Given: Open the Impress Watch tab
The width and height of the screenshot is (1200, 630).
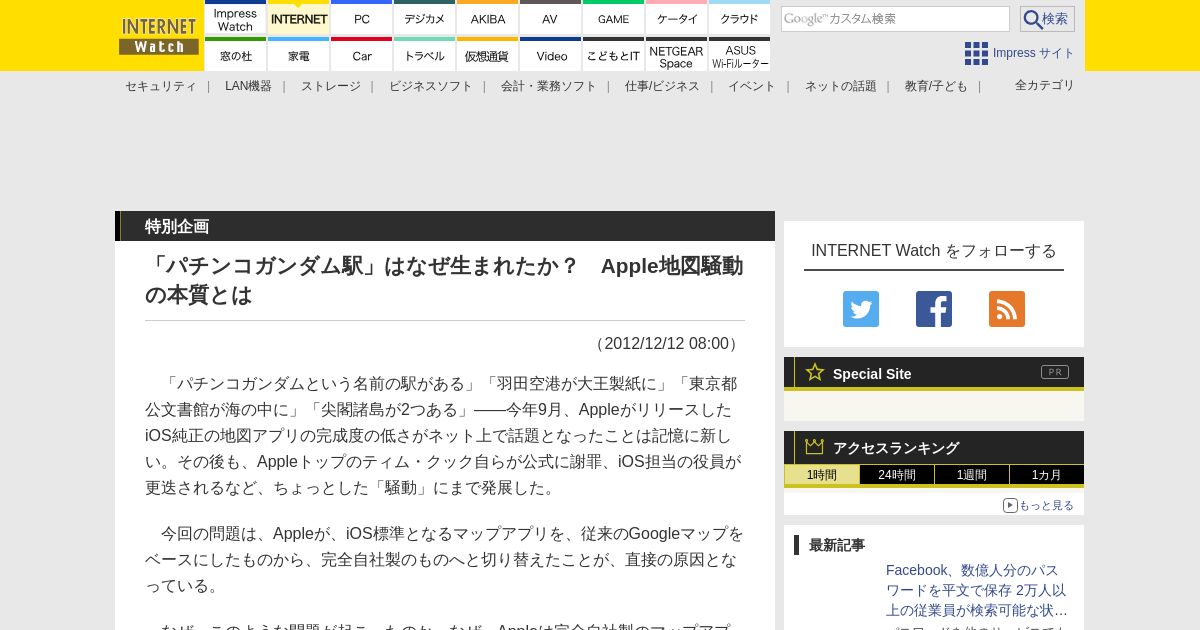Looking at the screenshot, I should (x=236, y=18).
